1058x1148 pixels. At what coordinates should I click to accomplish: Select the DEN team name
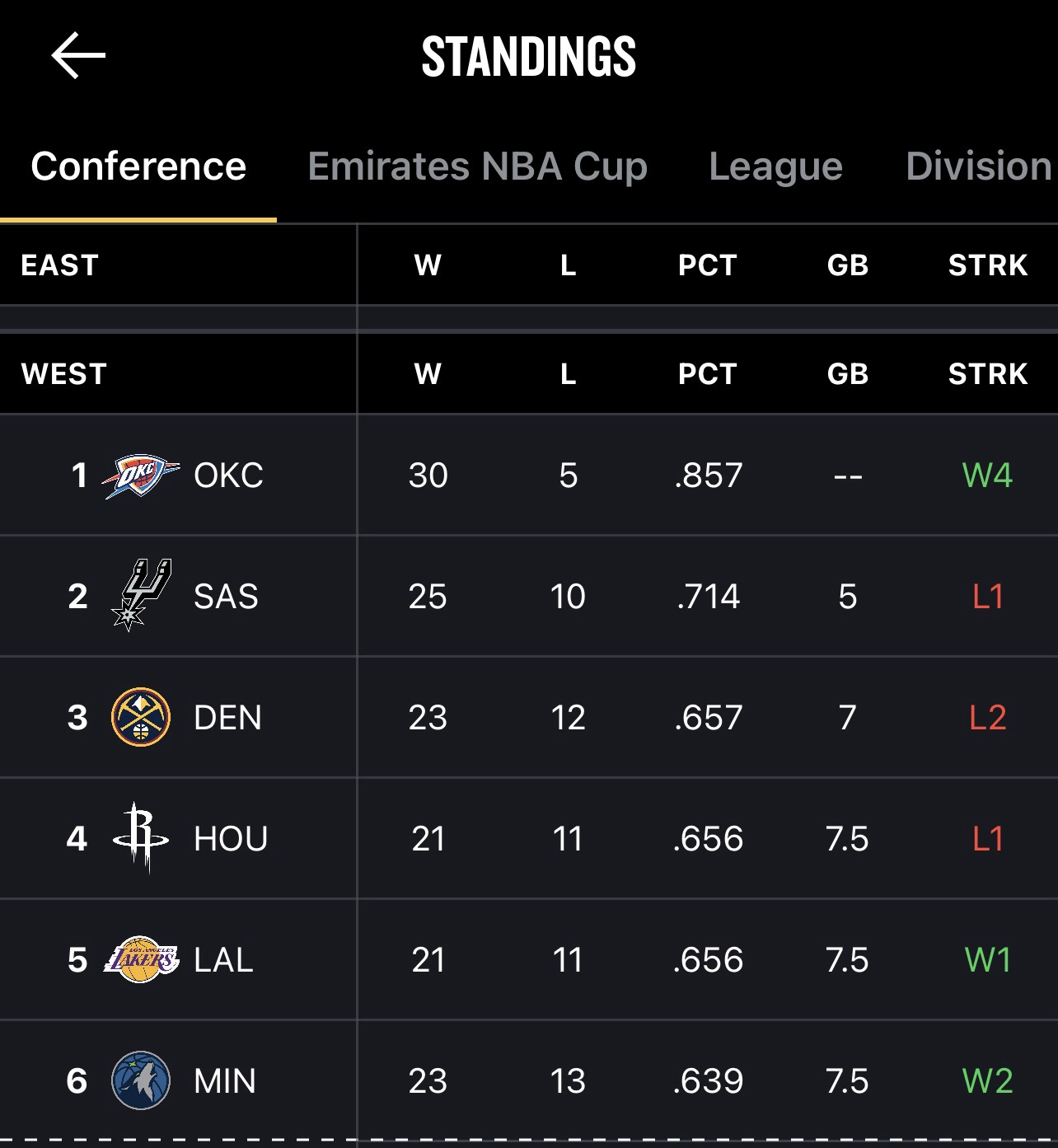coord(227,718)
